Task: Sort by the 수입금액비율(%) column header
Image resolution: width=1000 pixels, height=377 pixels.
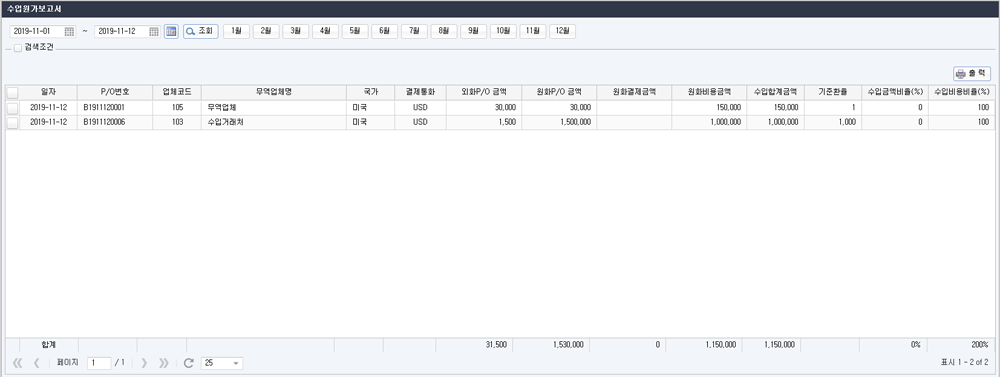Action: (x=894, y=92)
